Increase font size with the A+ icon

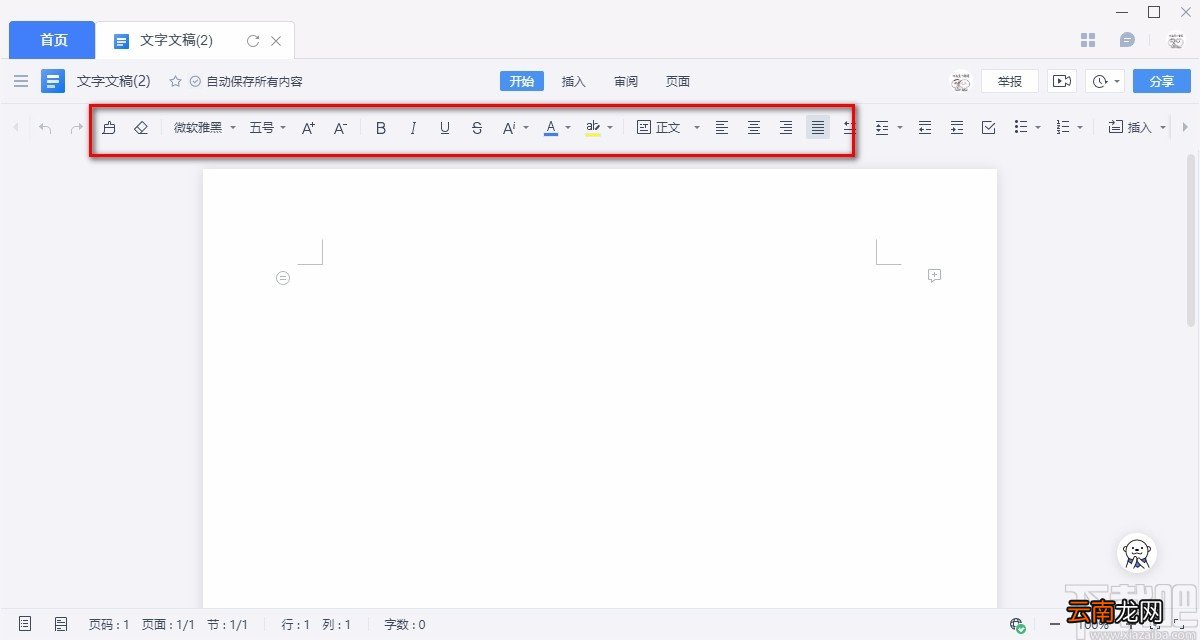309,128
